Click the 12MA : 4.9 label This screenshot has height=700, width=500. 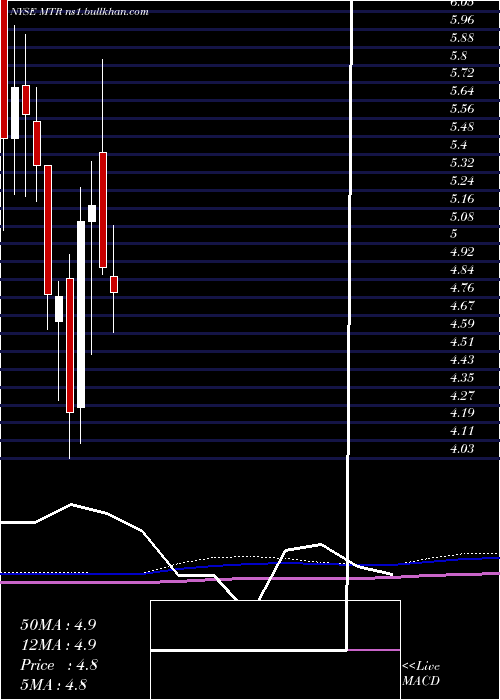pos(58,645)
